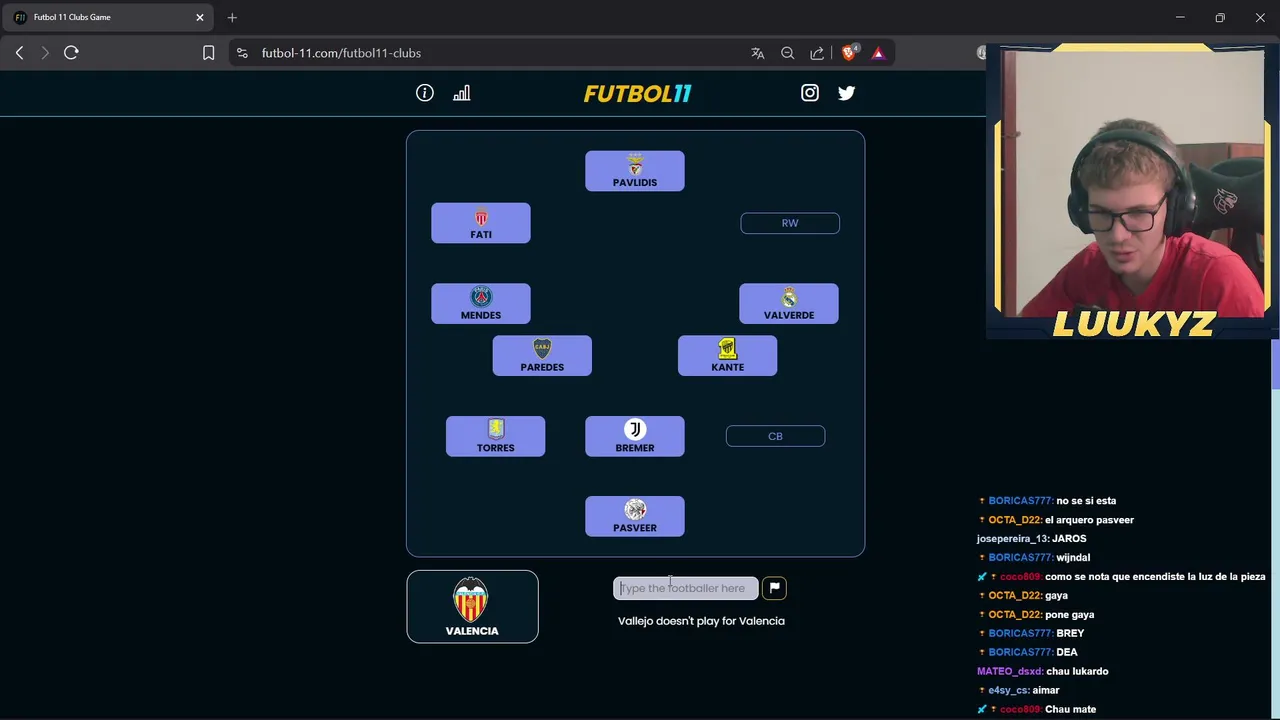Click chat message 'no se si esta'

click(x=1086, y=501)
